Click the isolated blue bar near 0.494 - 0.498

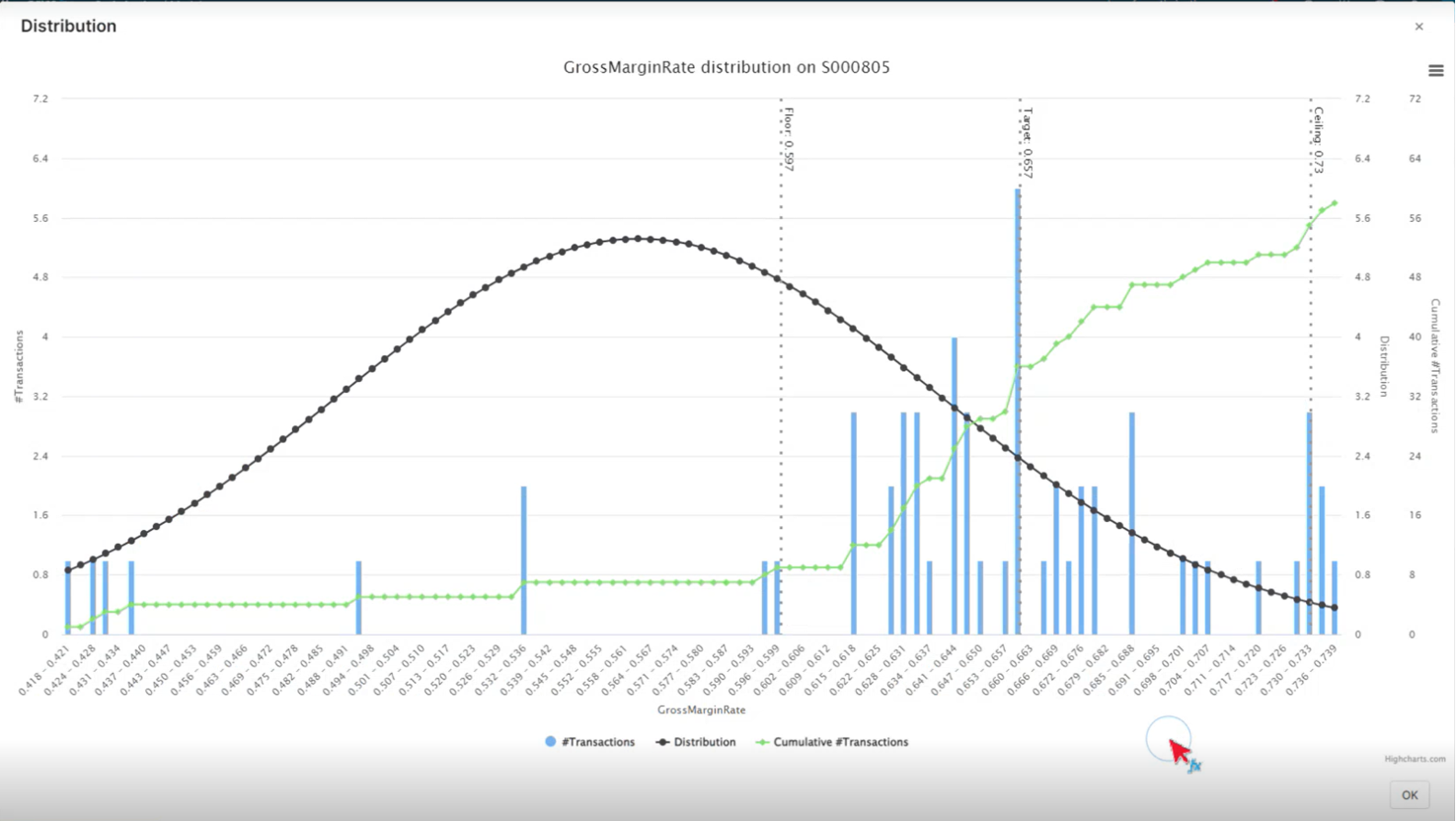click(359, 598)
